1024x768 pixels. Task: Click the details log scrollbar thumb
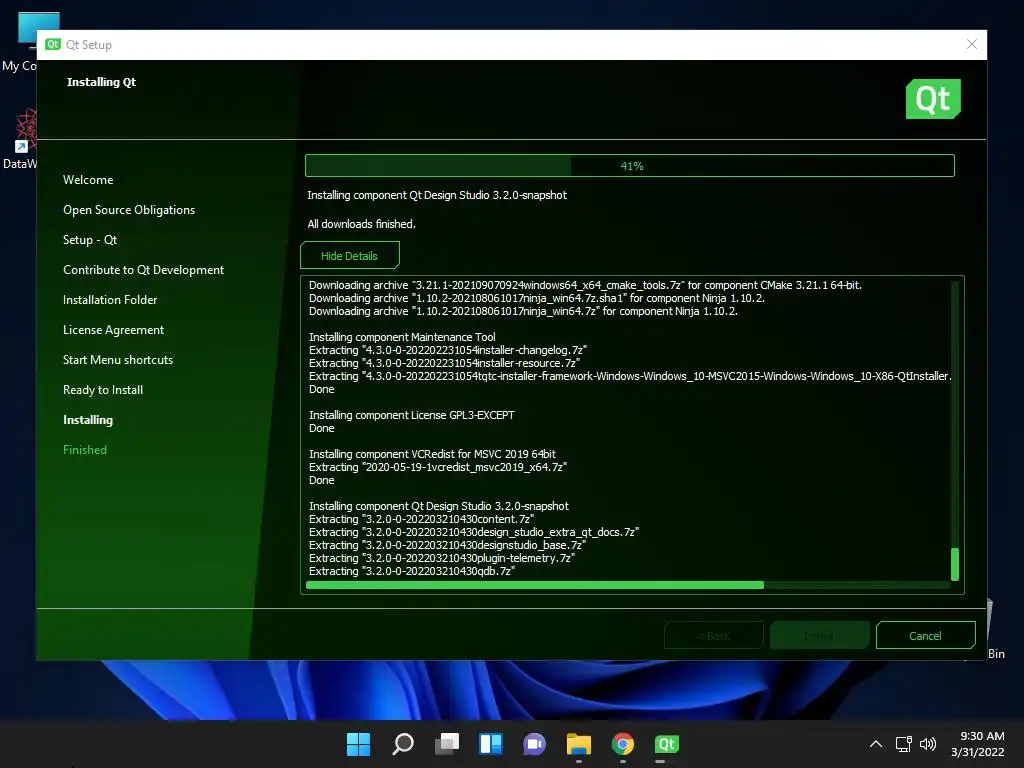955,564
